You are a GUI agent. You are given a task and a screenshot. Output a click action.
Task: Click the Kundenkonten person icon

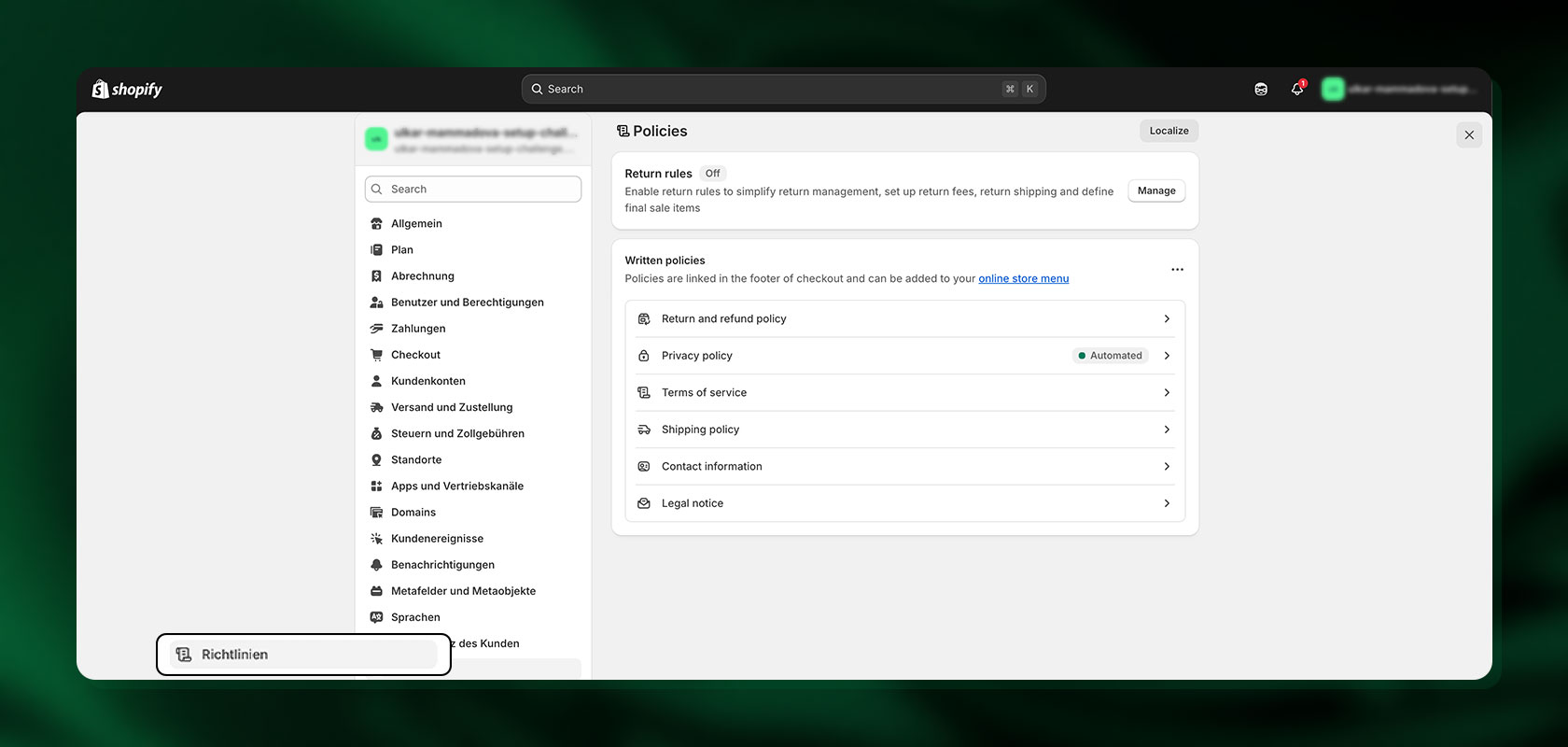pos(376,381)
